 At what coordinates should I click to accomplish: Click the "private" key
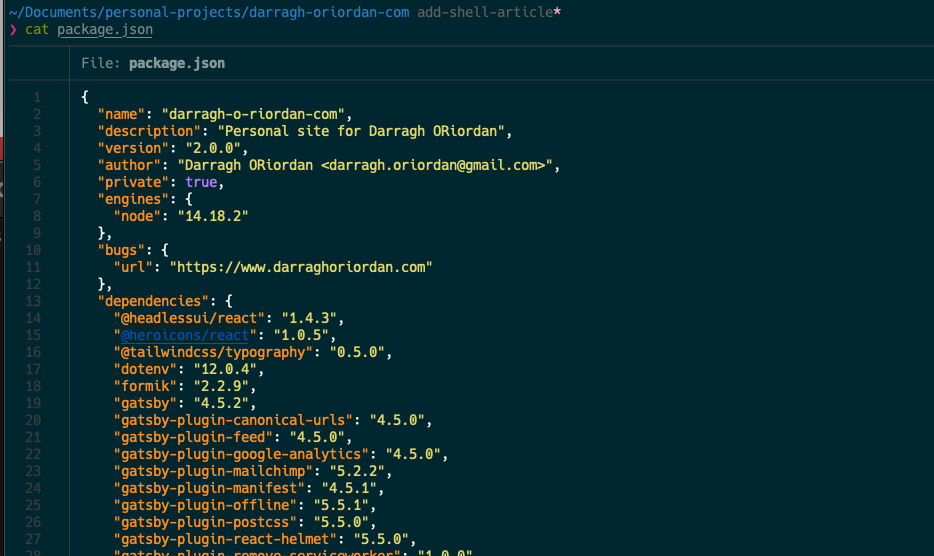(x=133, y=182)
